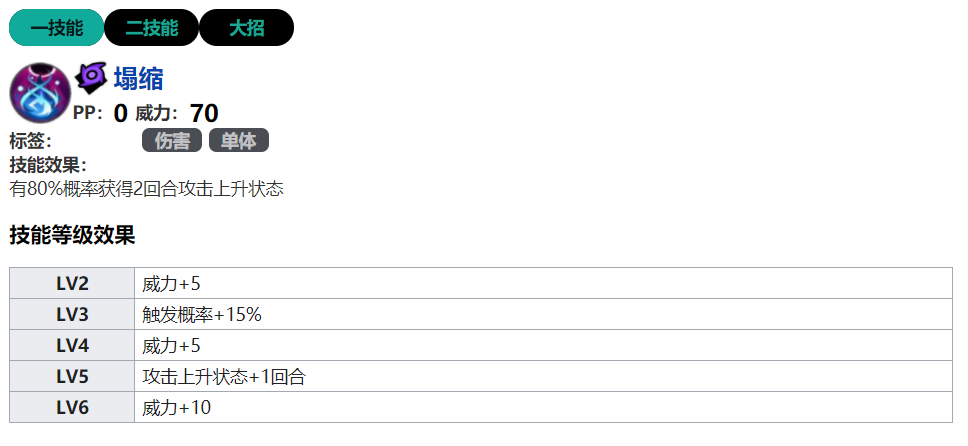Click the 攻击上升状态+1回合 effect text
The image size is (968, 446).
point(224,377)
